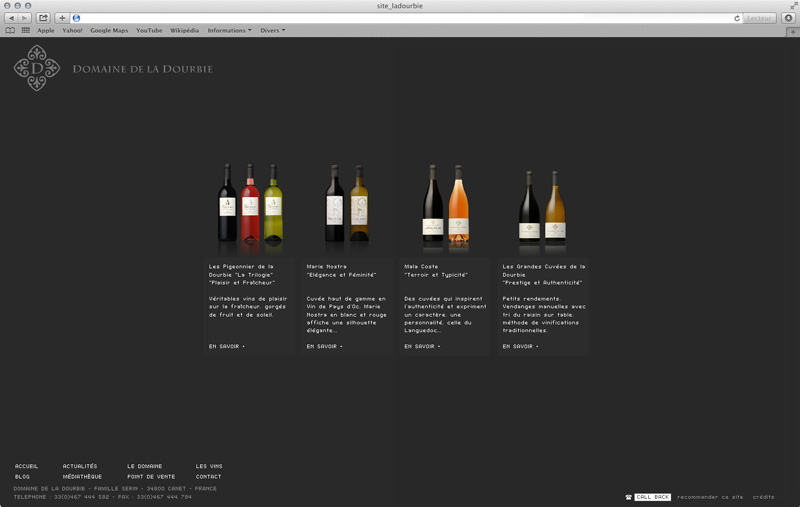800x507 pixels.
Task: Open the Blog menu item
Action: coord(22,476)
